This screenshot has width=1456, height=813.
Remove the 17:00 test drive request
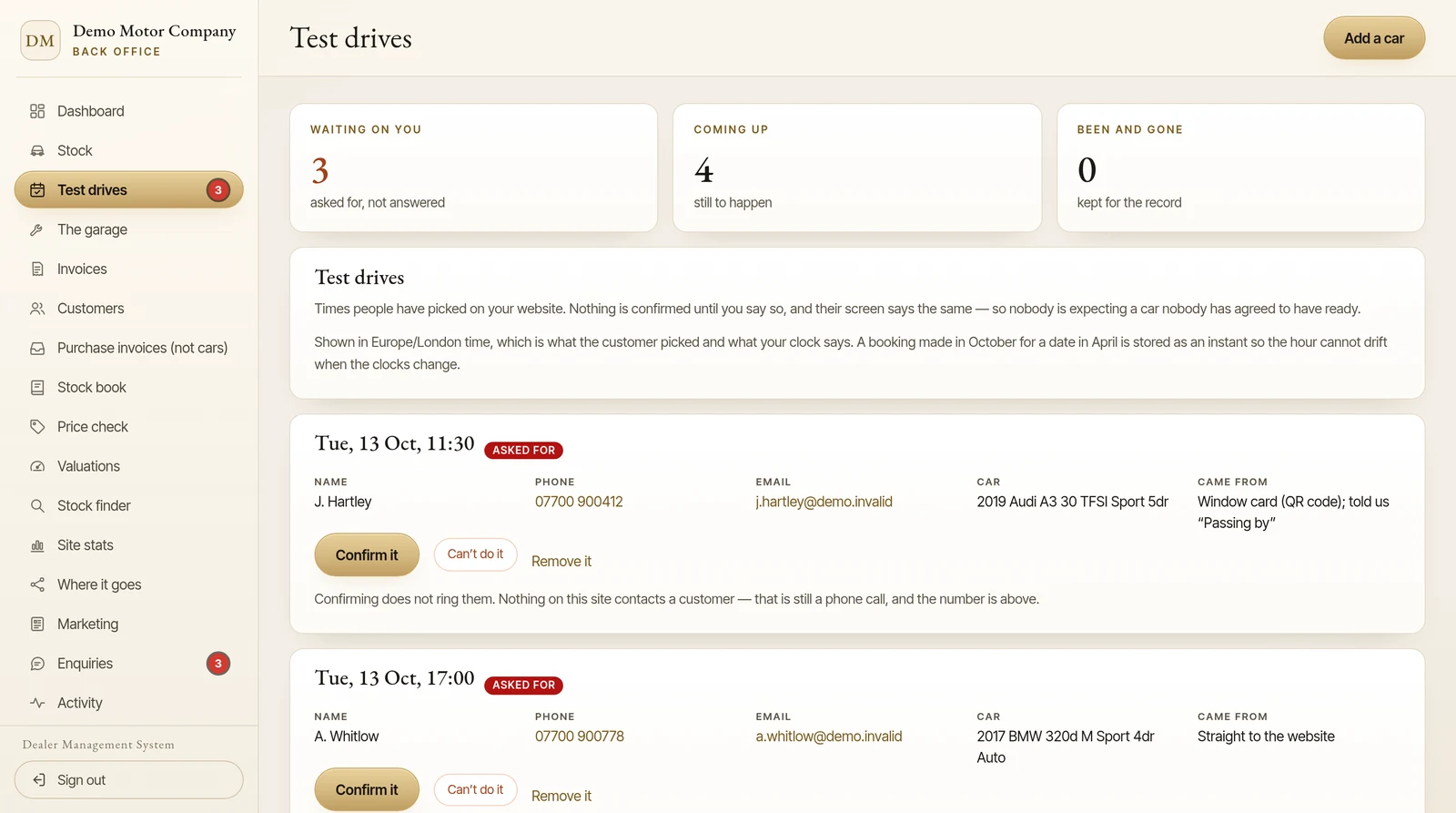[561, 797]
